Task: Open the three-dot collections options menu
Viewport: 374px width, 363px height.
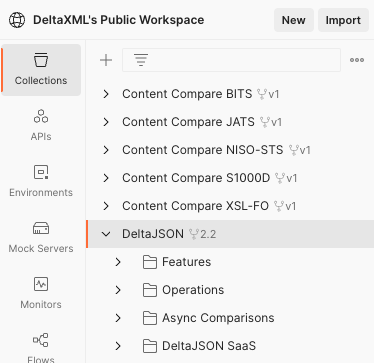Action: point(357,60)
